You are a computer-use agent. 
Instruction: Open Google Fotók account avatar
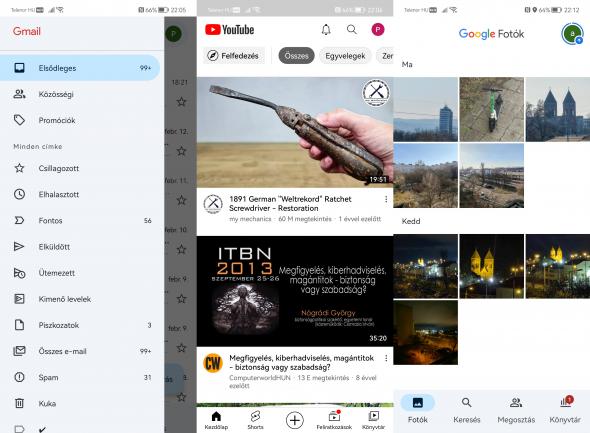pyautogui.click(x=572, y=34)
